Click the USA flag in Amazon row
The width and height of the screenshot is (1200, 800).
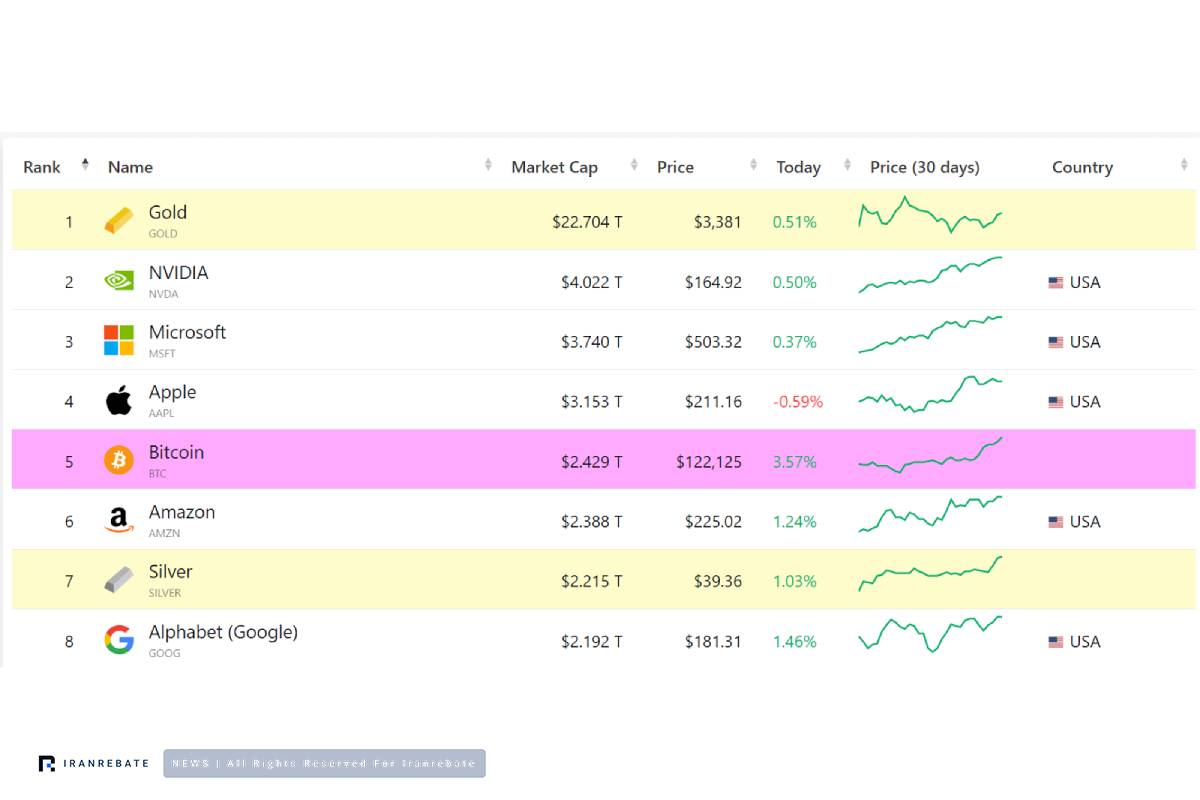[1056, 522]
